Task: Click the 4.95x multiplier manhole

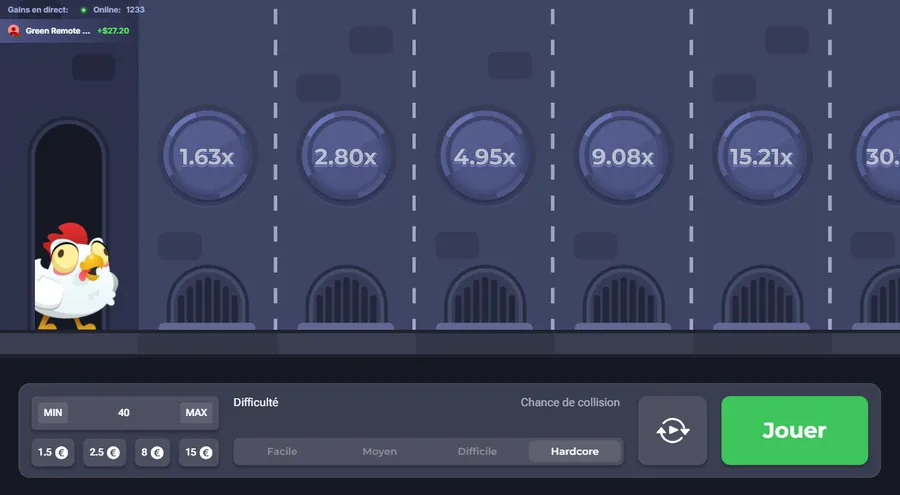Action: (484, 156)
